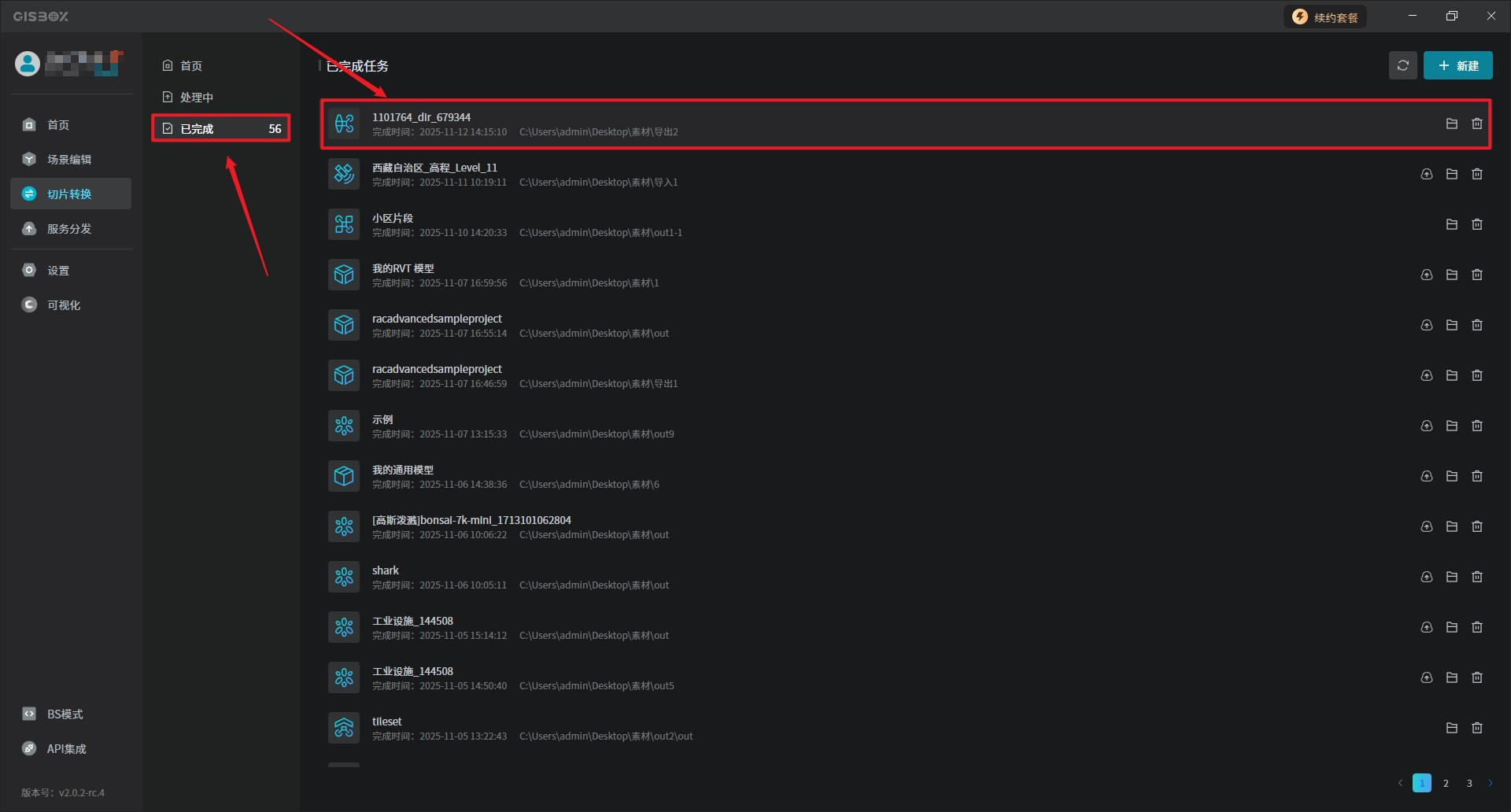Click the 续约套餐 button
The width and height of the screenshot is (1511, 812).
coord(1325,17)
